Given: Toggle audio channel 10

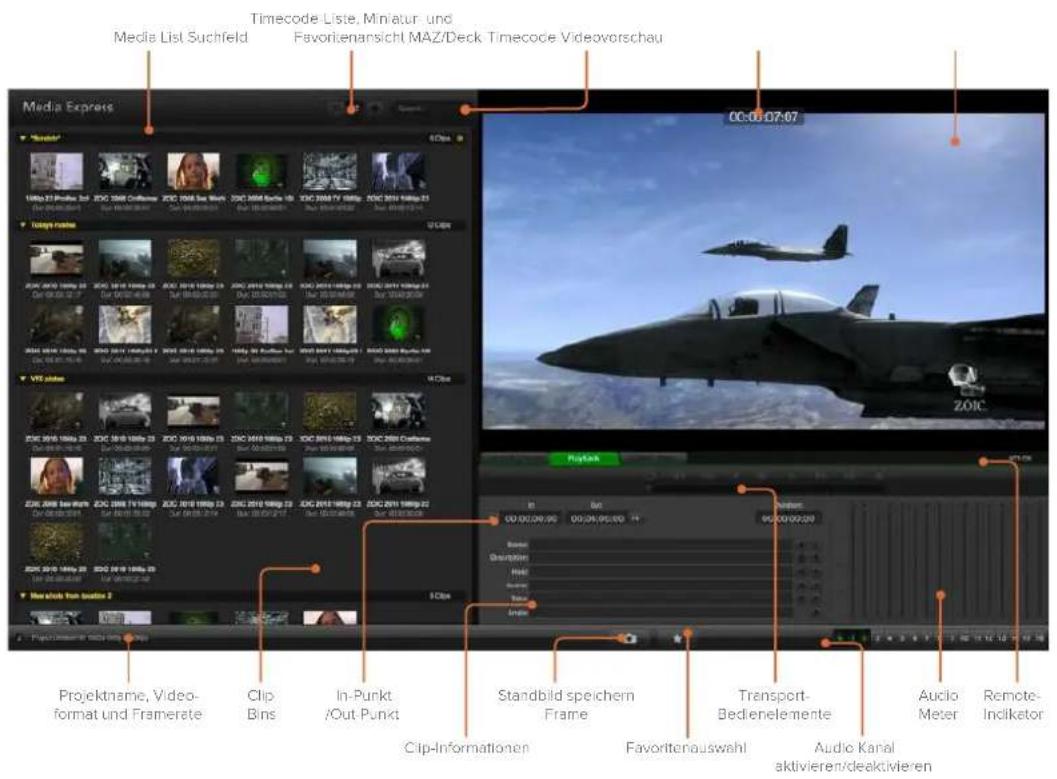Looking at the screenshot, I should click(965, 637).
